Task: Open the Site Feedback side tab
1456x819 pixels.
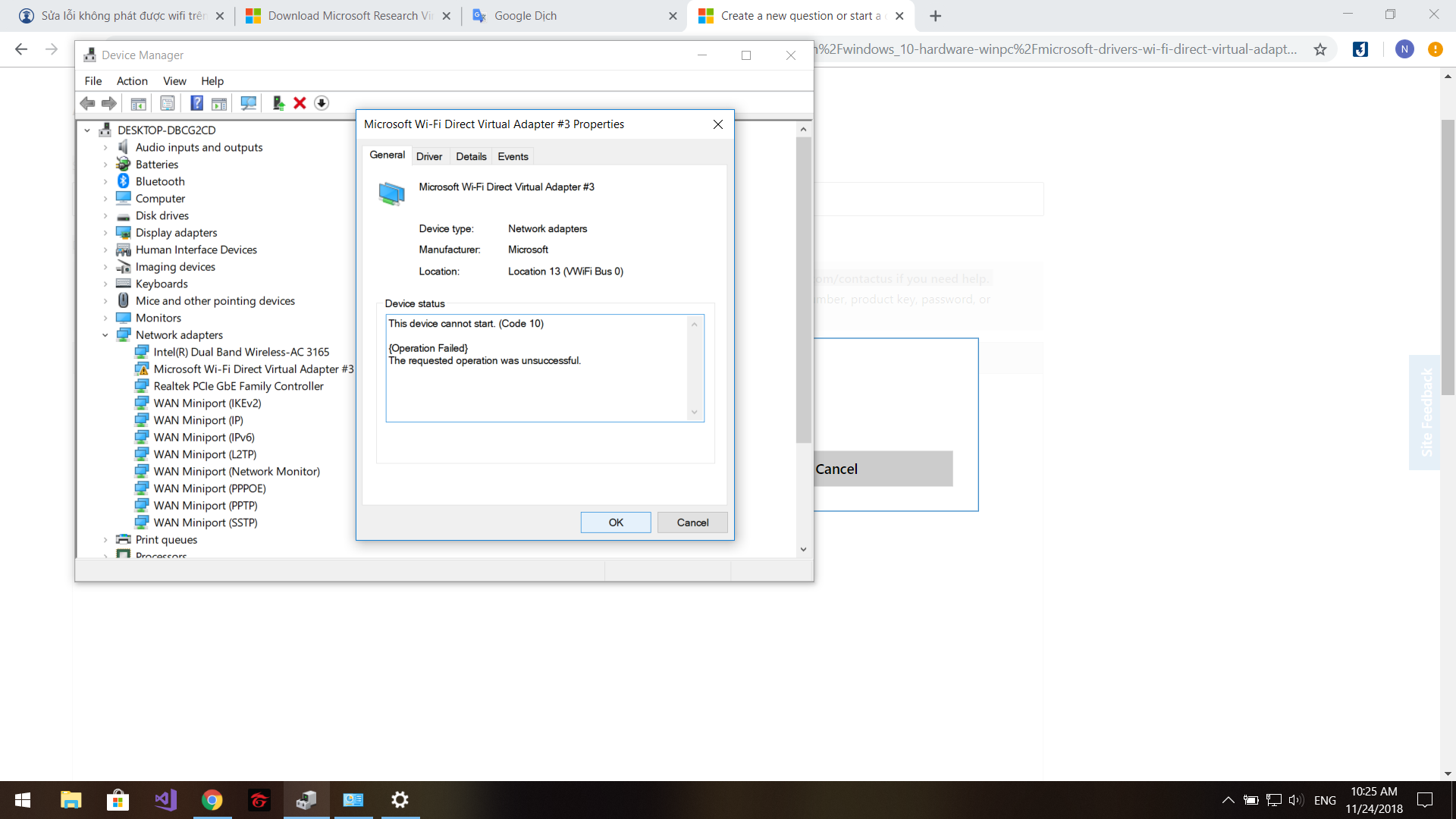Action: 1425,413
